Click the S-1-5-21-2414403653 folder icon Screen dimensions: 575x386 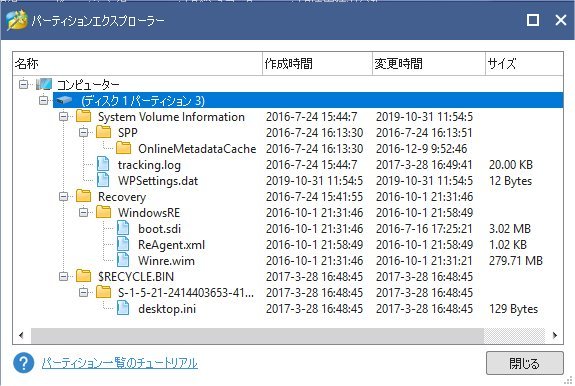pos(104,292)
